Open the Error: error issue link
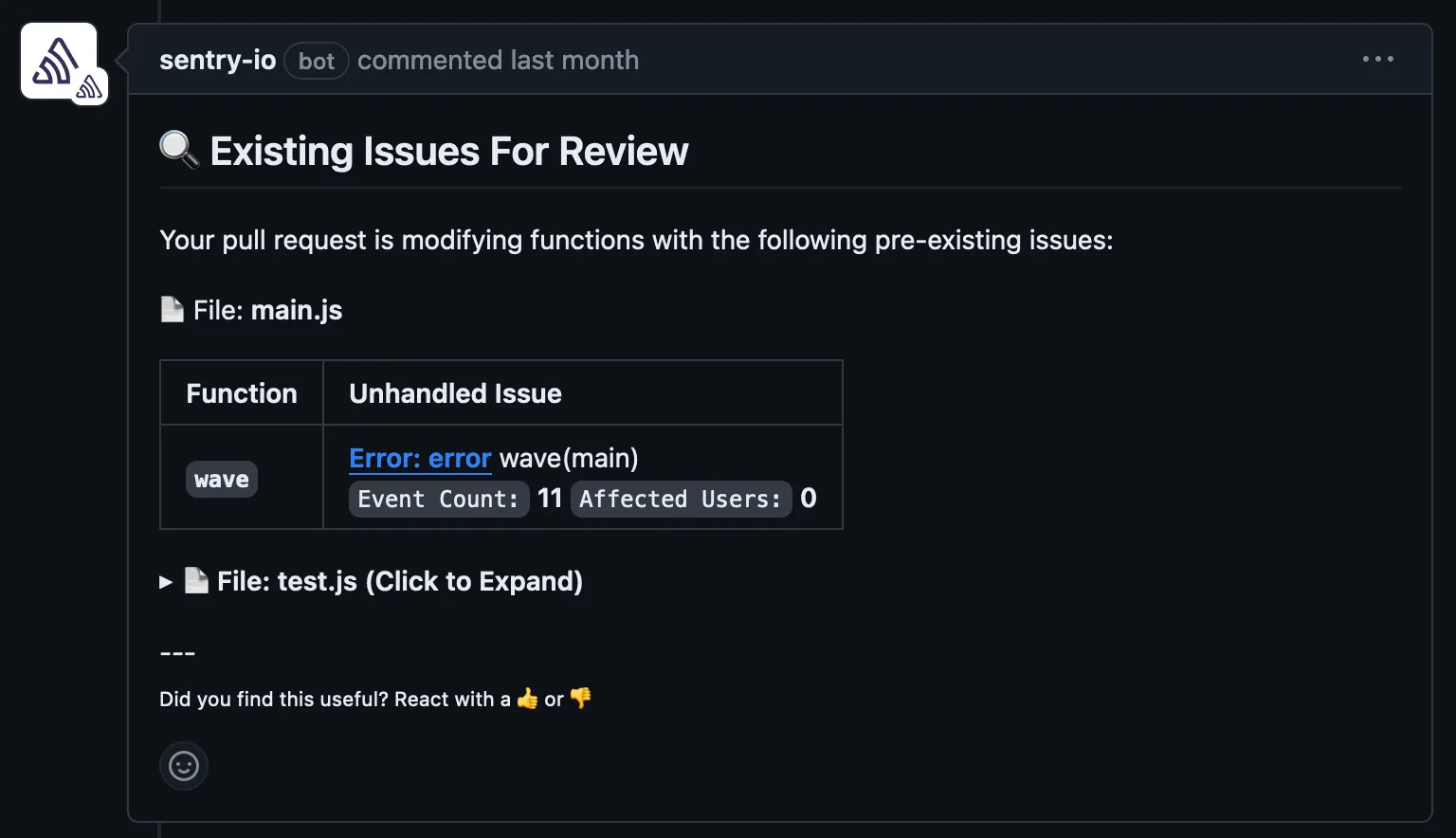Viewport: 1456px width, 838px height. tap(420, 458)
